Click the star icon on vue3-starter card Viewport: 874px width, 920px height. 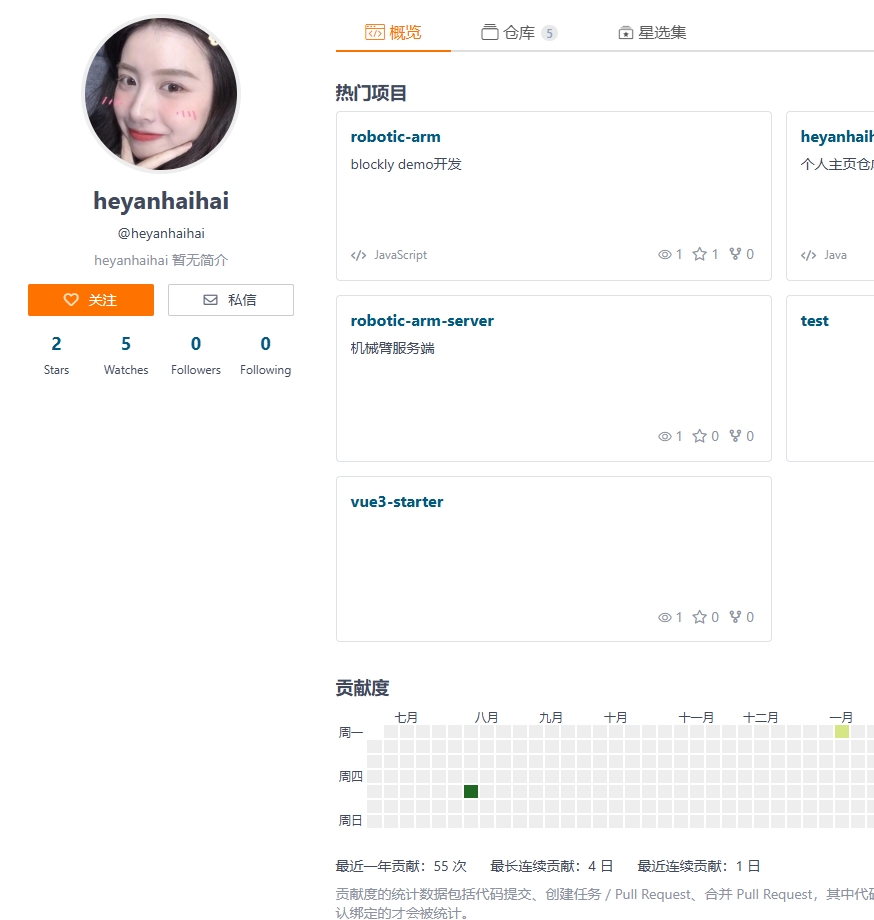click(699, 617)
